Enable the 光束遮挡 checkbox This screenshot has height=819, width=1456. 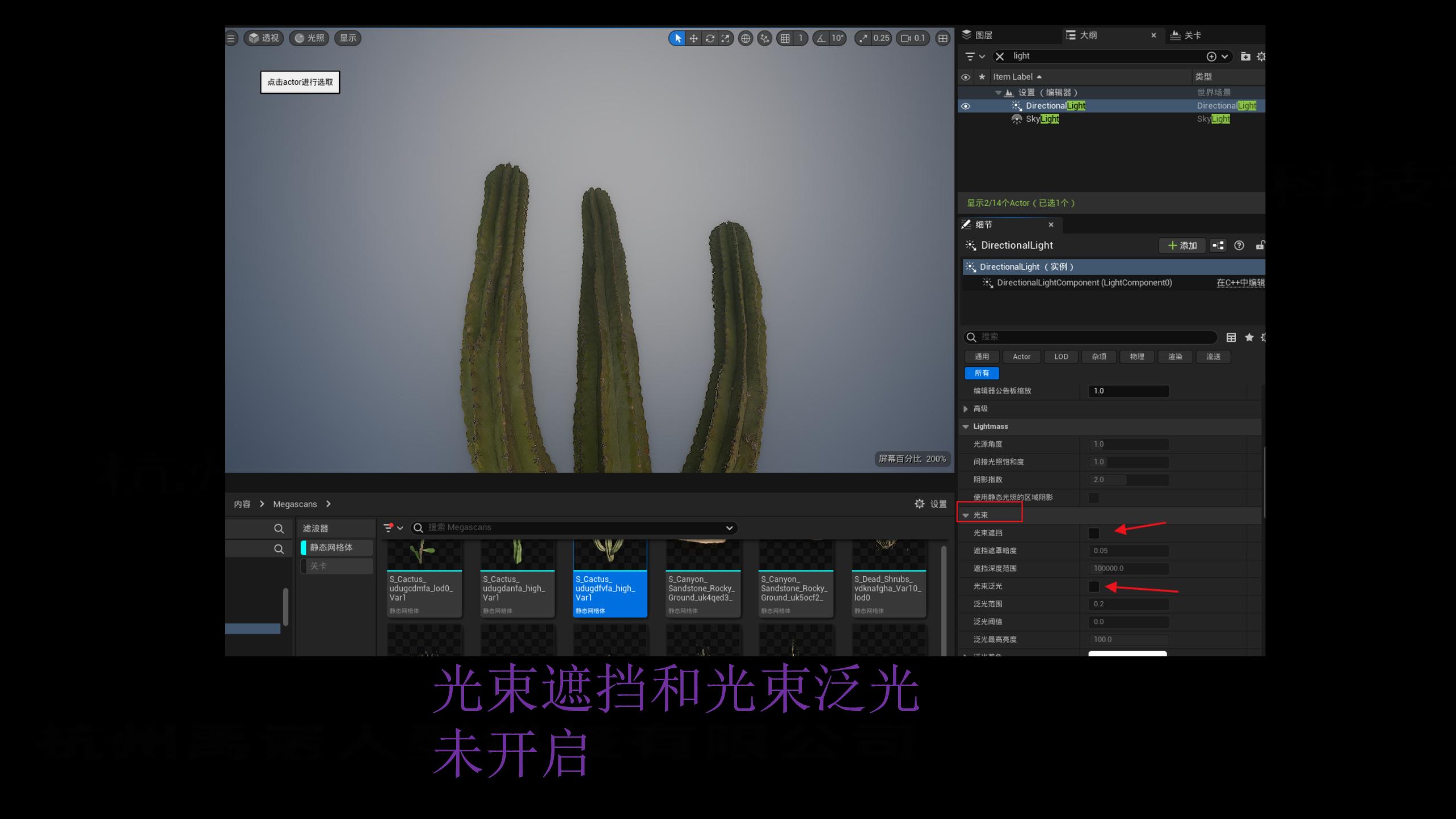1093,533
